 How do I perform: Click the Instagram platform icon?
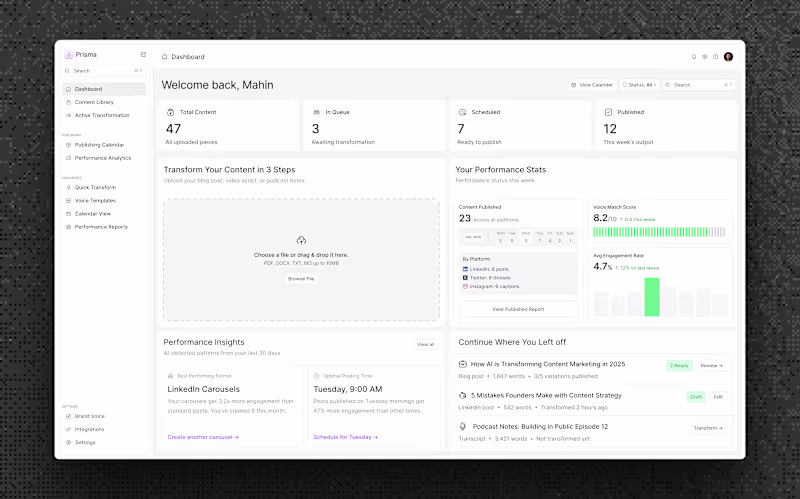coord(465,286)
